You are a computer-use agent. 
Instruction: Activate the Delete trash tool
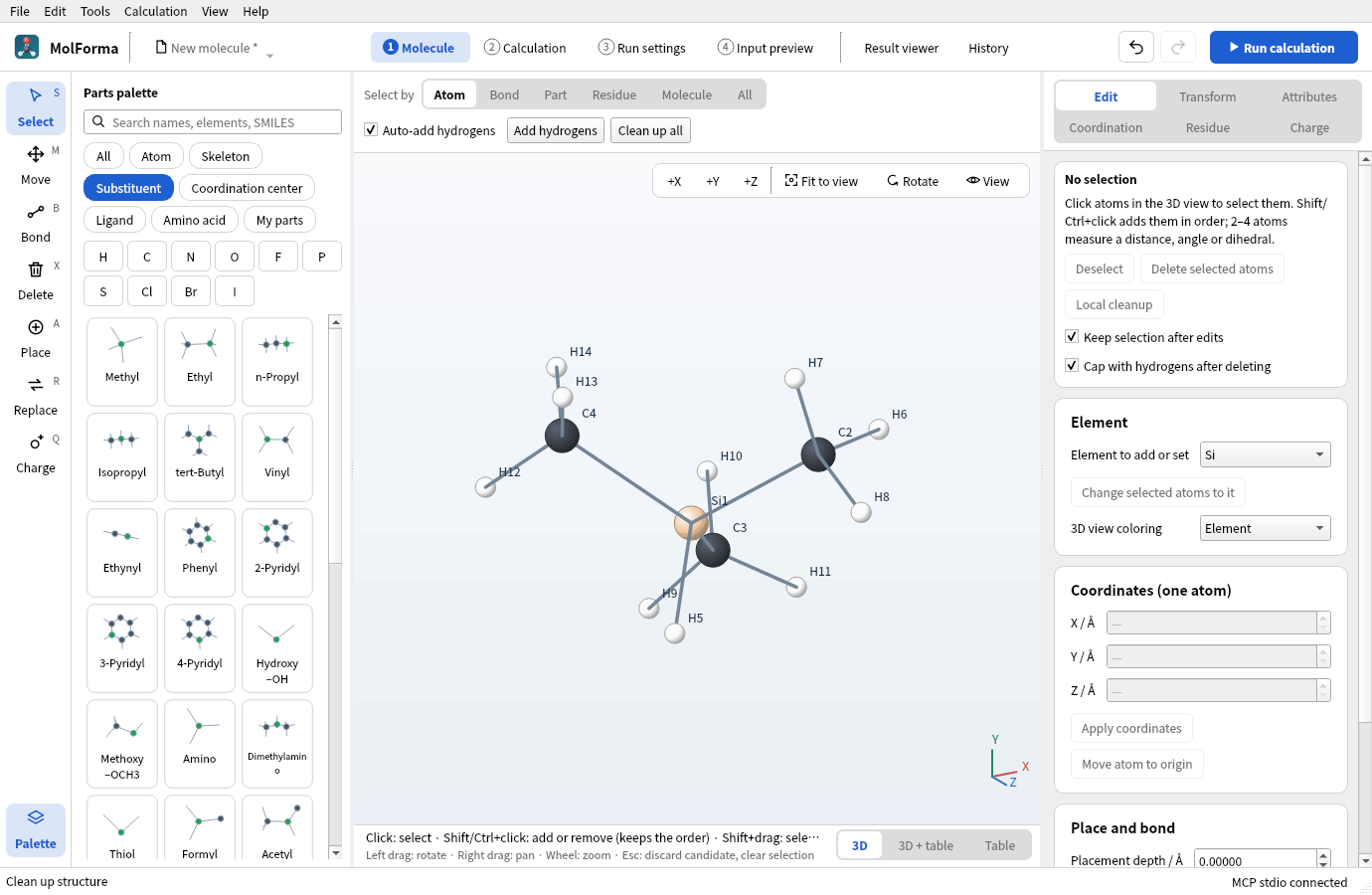pyautogui.click(x=36, y=280)
